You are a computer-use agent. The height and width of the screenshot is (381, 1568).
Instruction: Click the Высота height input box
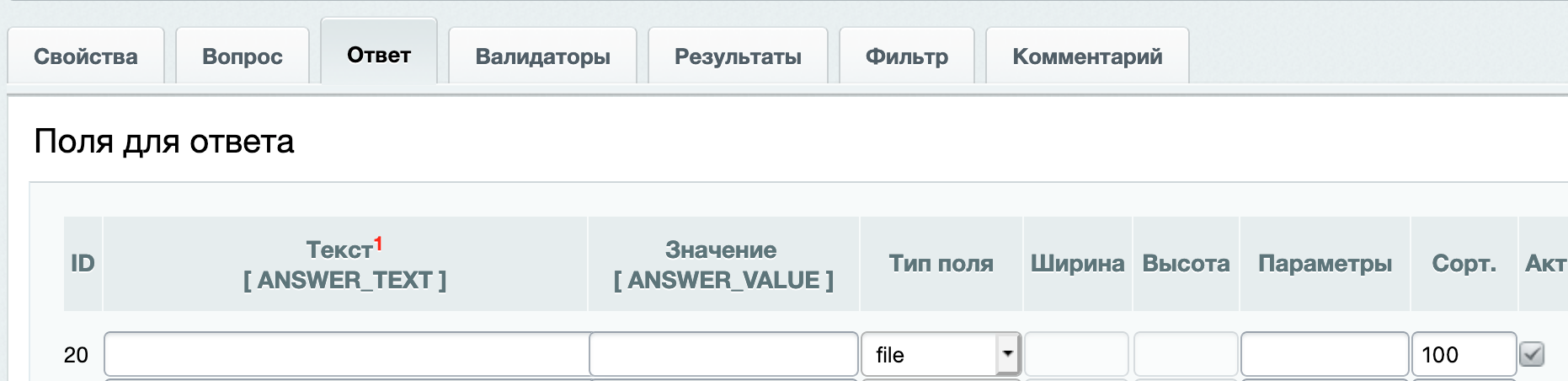pos(1186,354)
